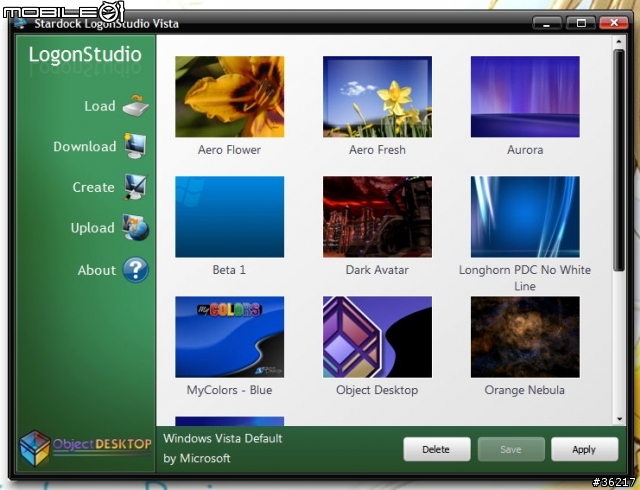Viewport: 640px width, 490px height.
Task: Click the "by Microsoft" author text
Action: tap(197, 458)
